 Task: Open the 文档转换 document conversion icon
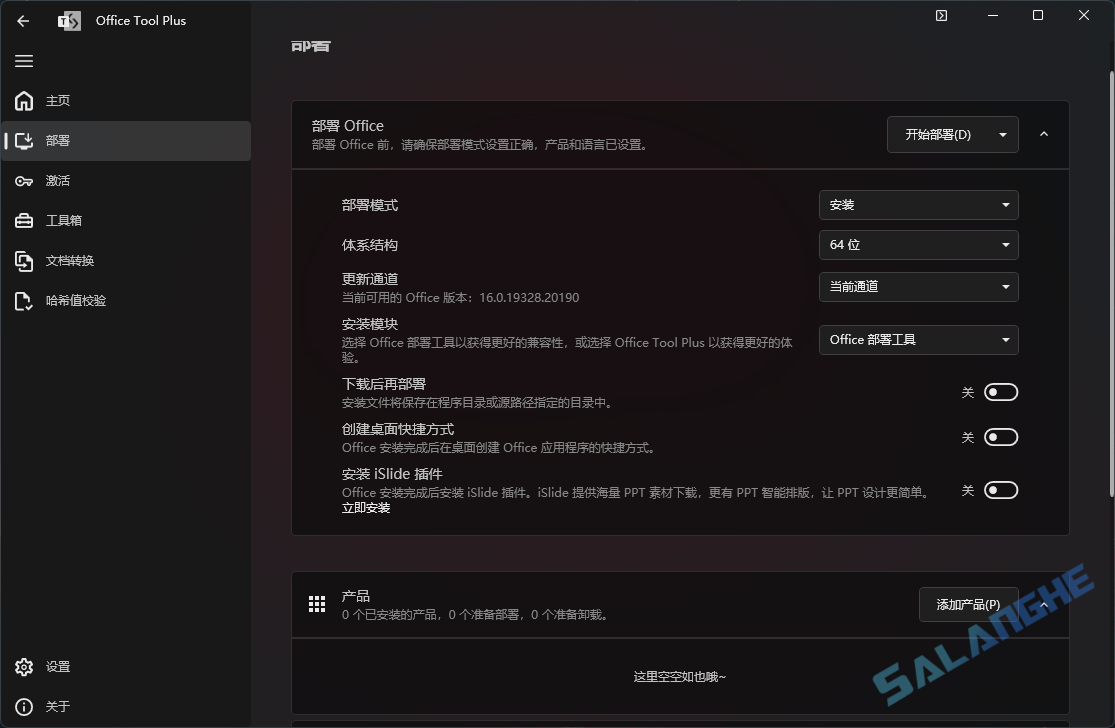tap(22, 260)
